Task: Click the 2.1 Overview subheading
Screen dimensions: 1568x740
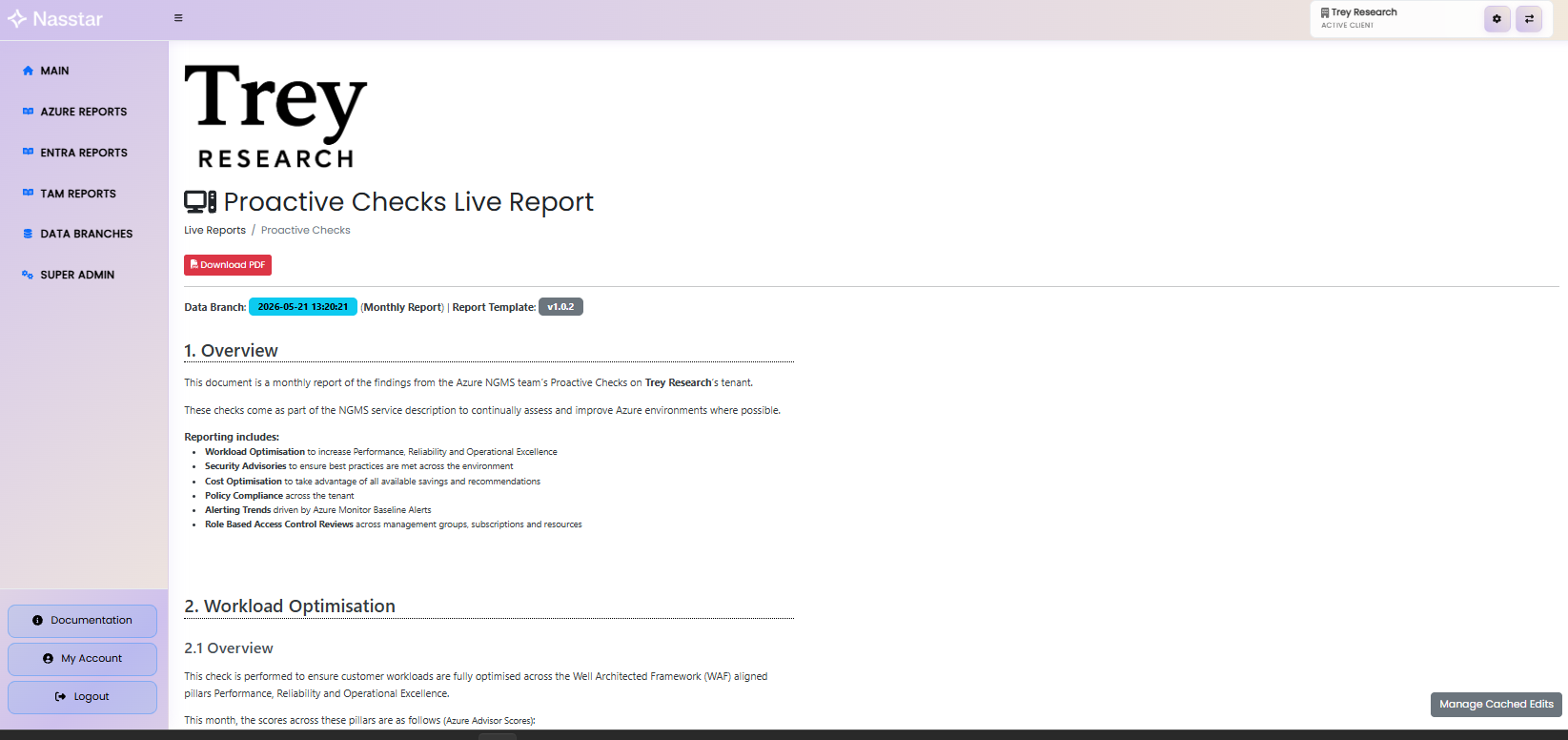Action: coord(229,648)
